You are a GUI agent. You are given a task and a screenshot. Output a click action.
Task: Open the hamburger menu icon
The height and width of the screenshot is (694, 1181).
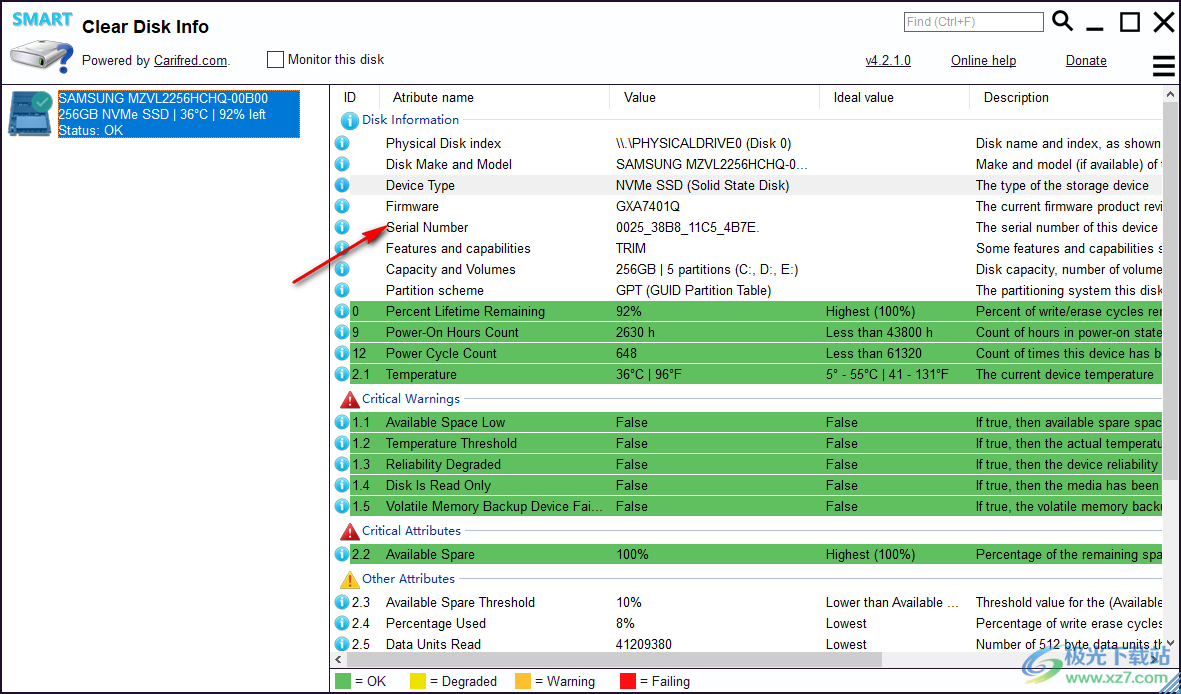(x=1164, y=67)
